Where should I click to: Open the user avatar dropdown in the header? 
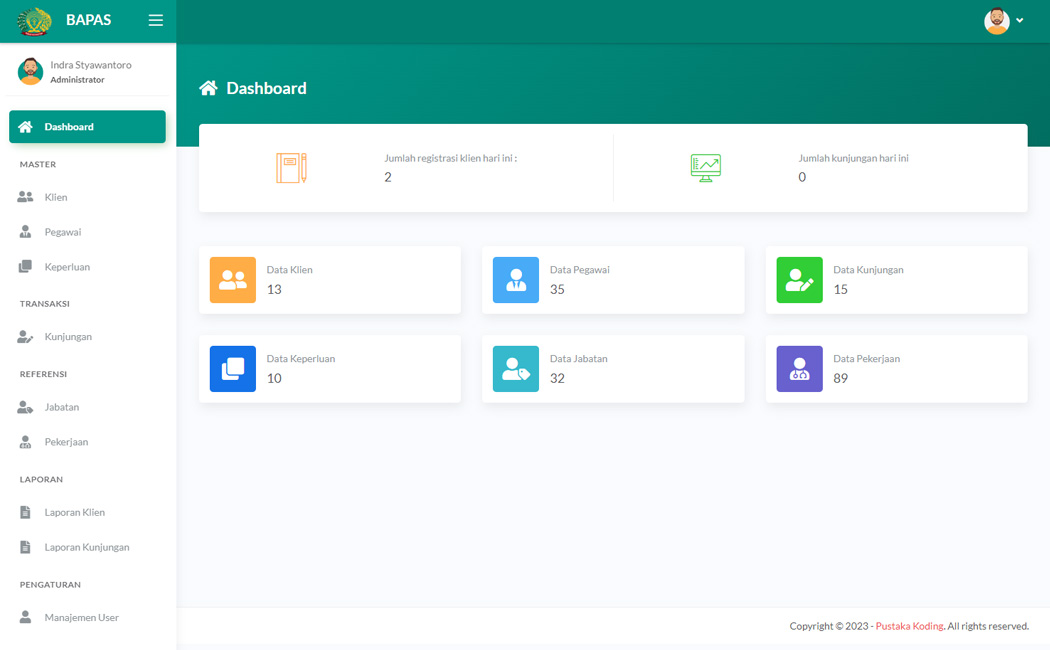pyautogui.click(x=1003, y=21)
